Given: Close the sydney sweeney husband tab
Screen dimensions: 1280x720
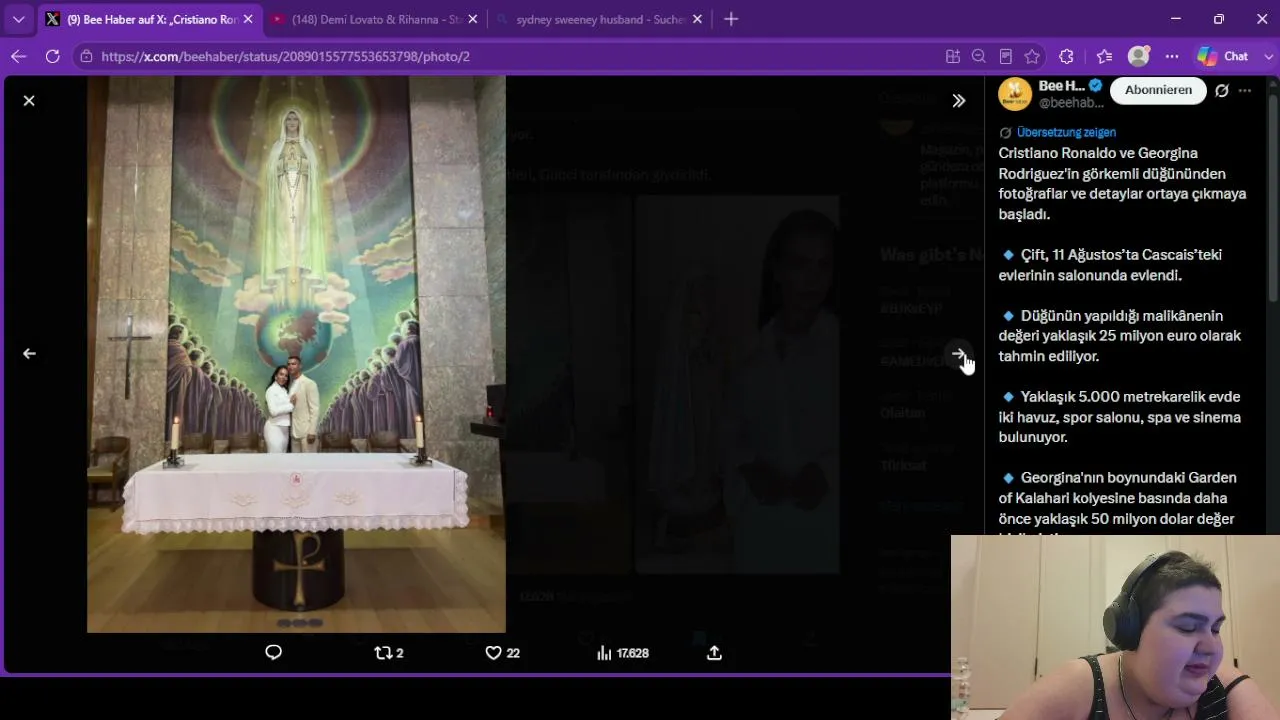Looking at the screenshot, I should tap(697, 19).
